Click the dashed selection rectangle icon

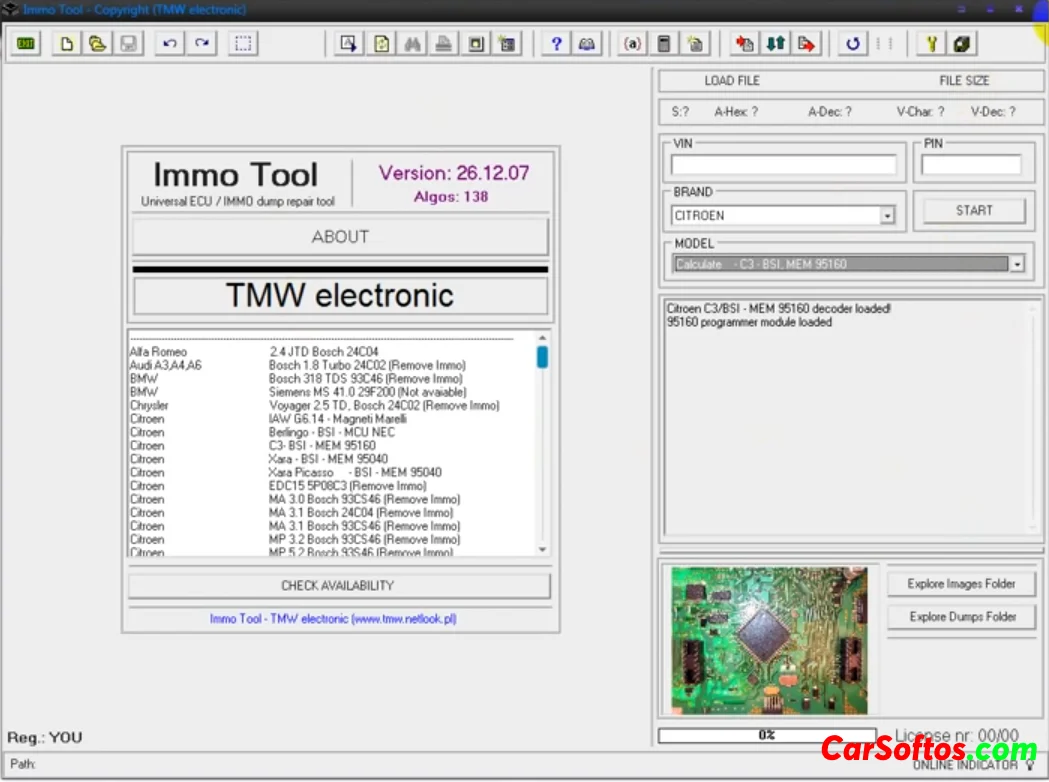coord(243,44)
